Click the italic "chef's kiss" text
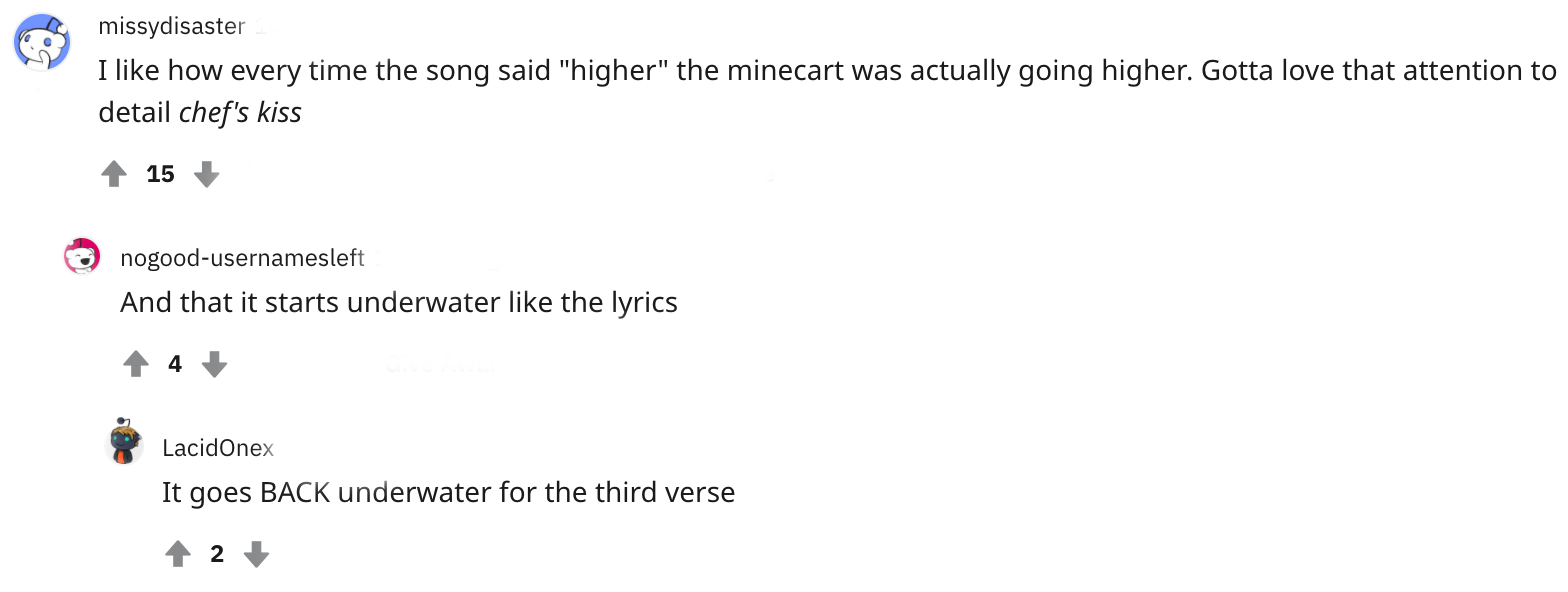Viewport: 1568px width, 592px height. [x=240, y=113]
